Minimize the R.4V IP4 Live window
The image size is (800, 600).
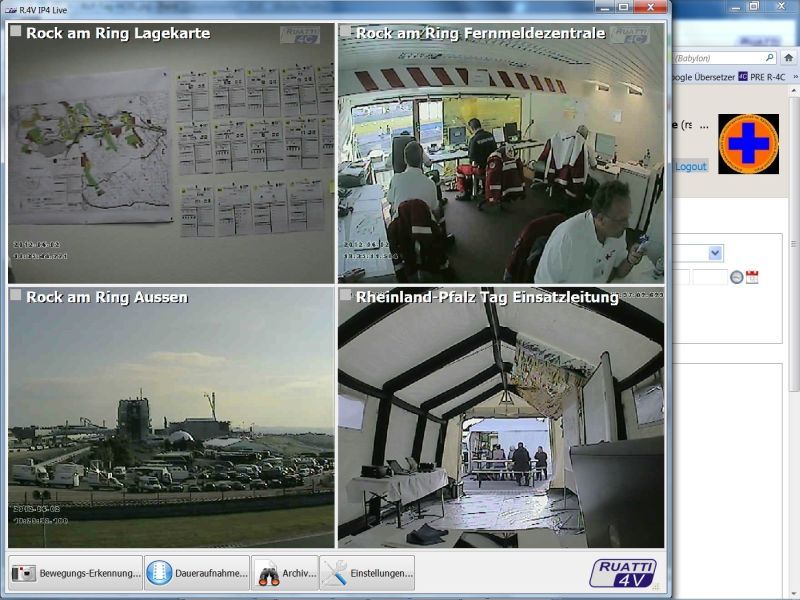click(605, 7)
